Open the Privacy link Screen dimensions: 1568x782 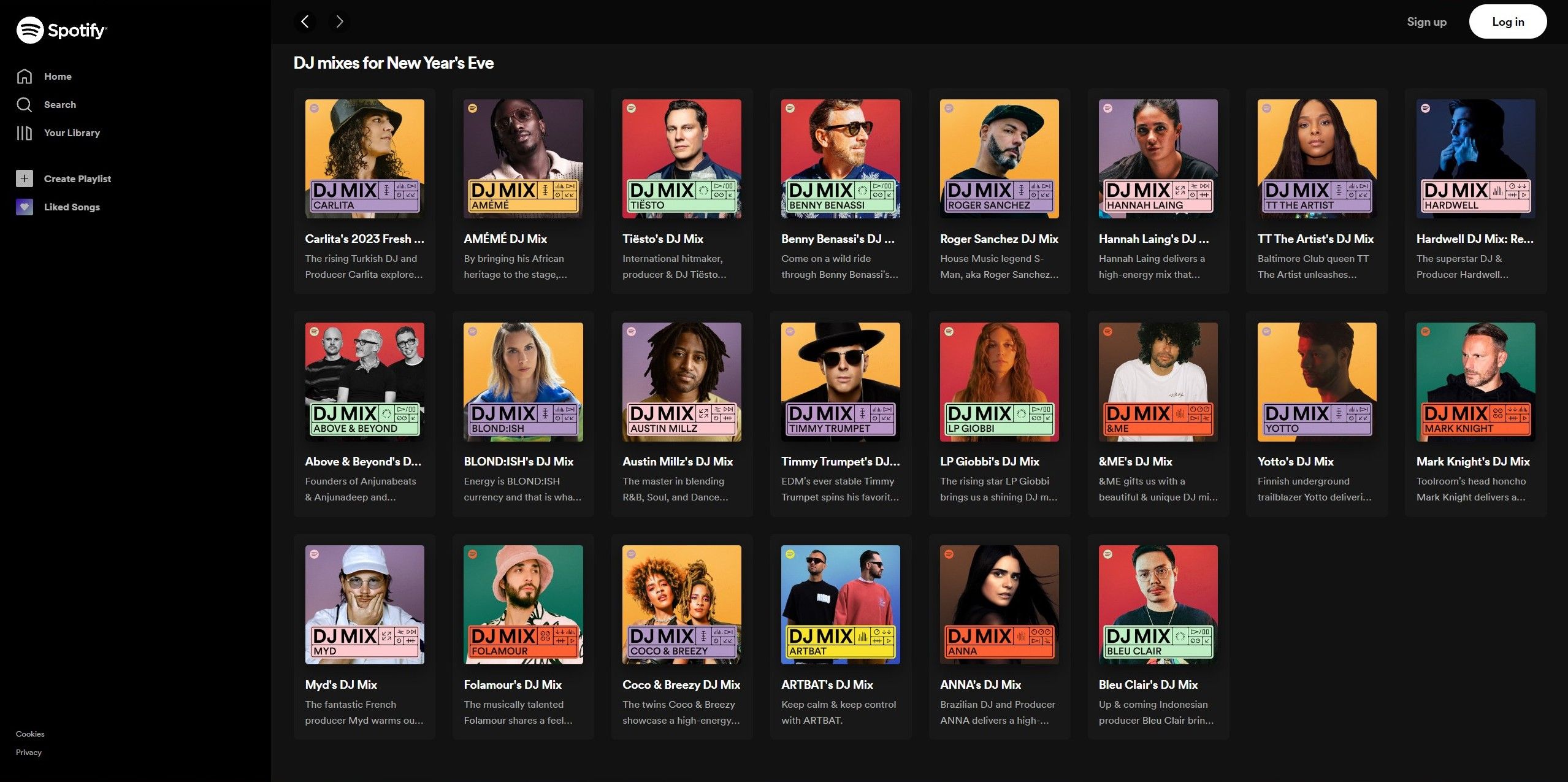[28, 752]
